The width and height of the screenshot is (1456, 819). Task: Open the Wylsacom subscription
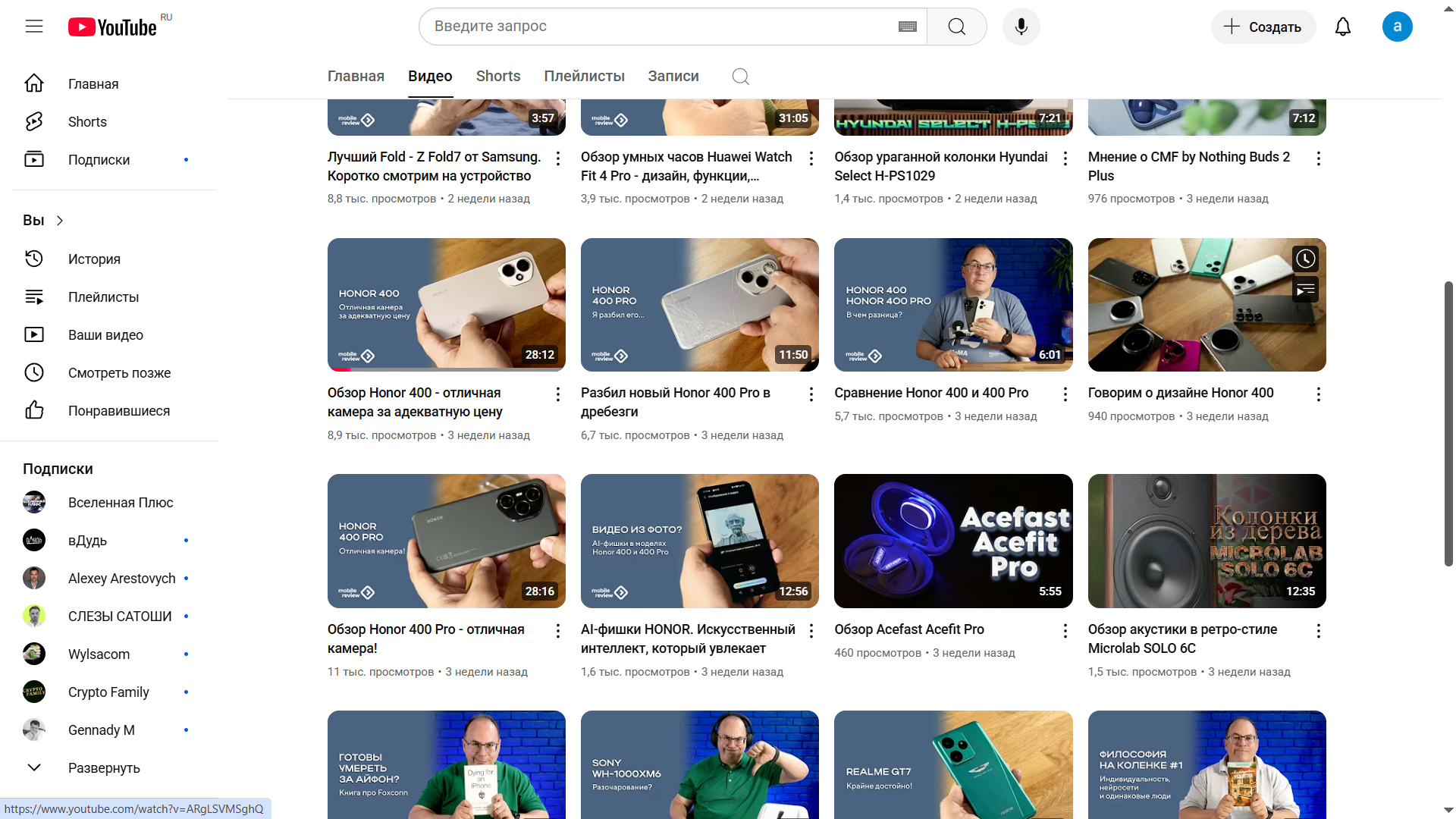114,654
